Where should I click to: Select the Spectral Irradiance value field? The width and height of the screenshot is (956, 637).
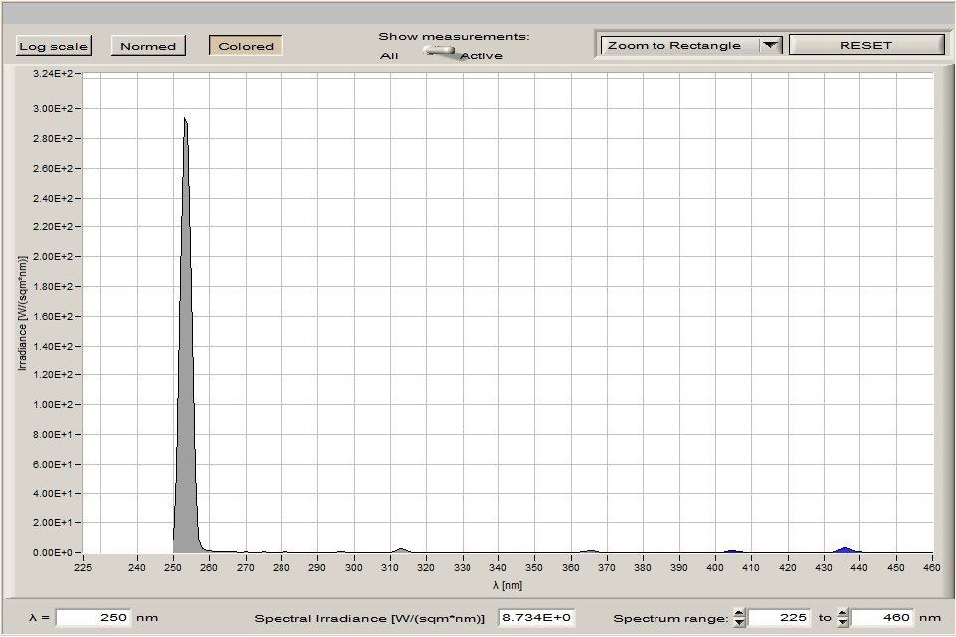click(x=537, y=617)
